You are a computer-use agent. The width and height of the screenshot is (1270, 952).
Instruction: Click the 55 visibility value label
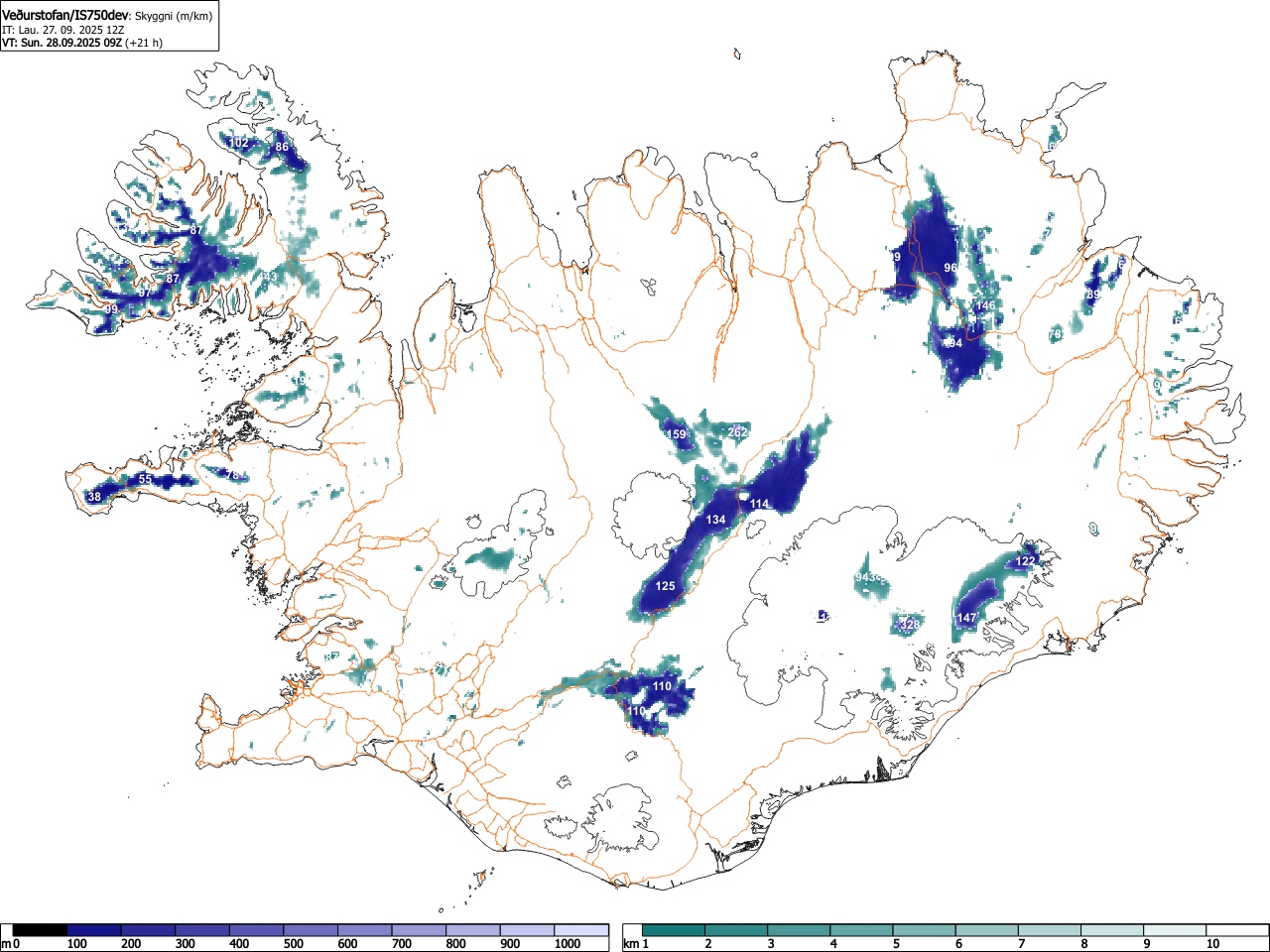[x=145, y=479]
